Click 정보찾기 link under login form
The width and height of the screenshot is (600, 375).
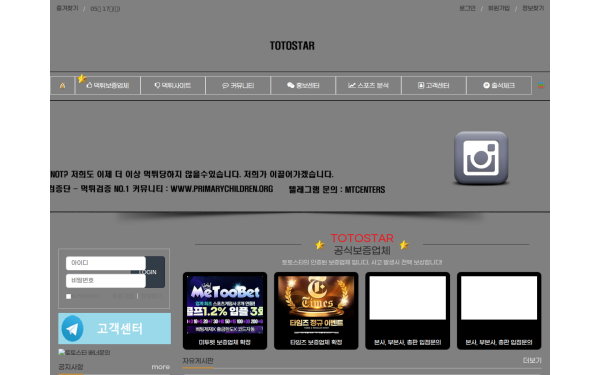point(152,296)
